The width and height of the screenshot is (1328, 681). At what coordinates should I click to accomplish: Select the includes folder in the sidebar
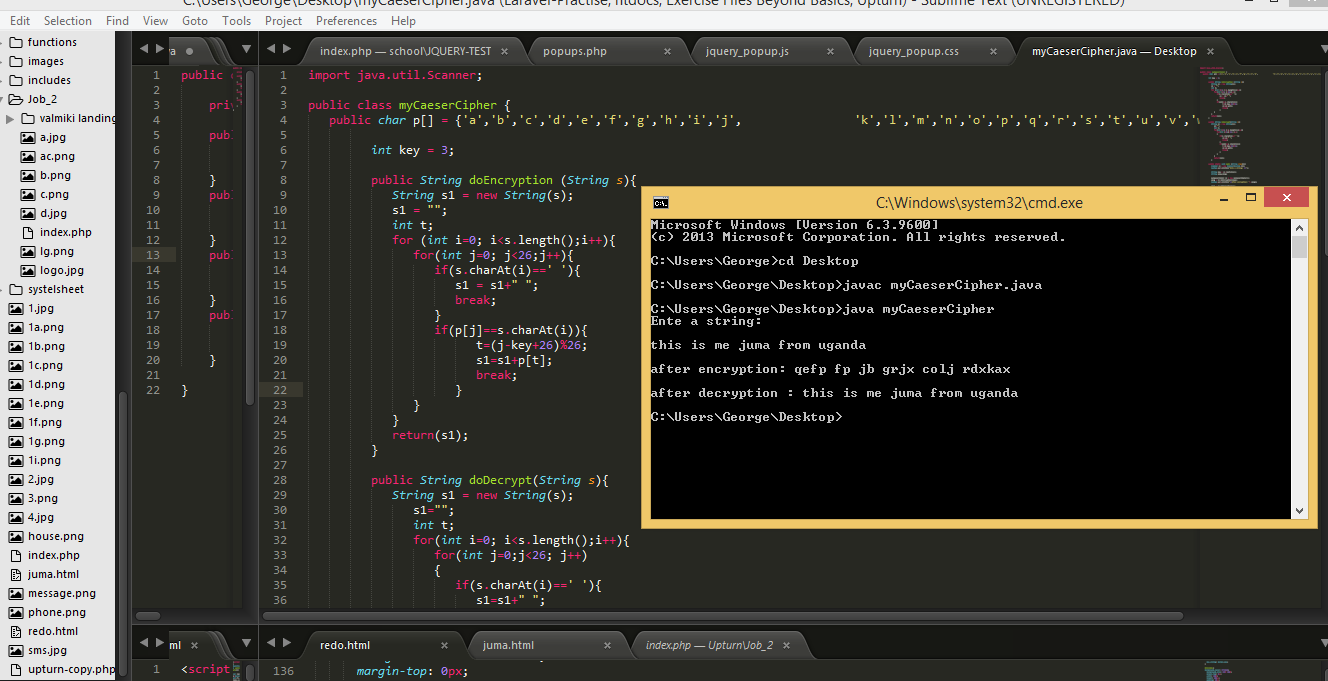49,80
